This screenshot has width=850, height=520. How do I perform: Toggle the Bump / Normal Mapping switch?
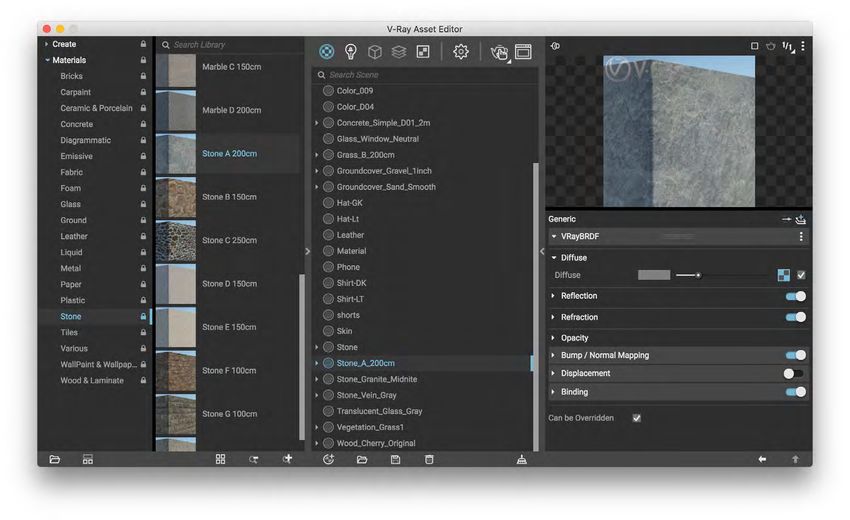click(796, 355)
